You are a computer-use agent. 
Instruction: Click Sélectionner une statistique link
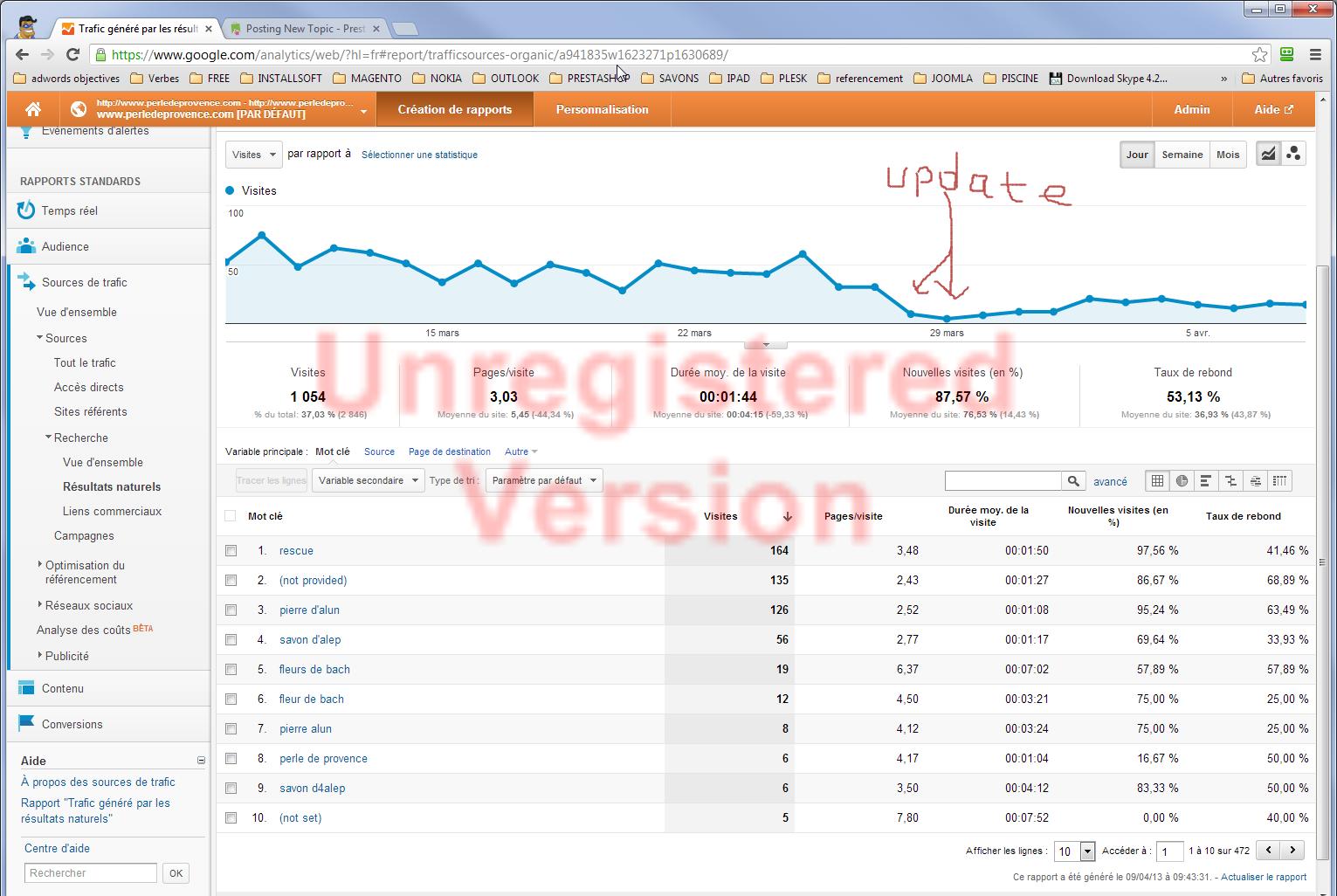tap(419, 155)
